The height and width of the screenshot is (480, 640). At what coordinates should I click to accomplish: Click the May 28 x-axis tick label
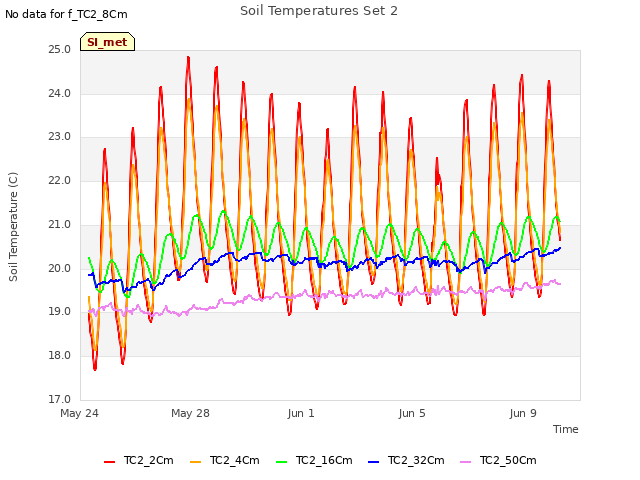tap(190, 413)
